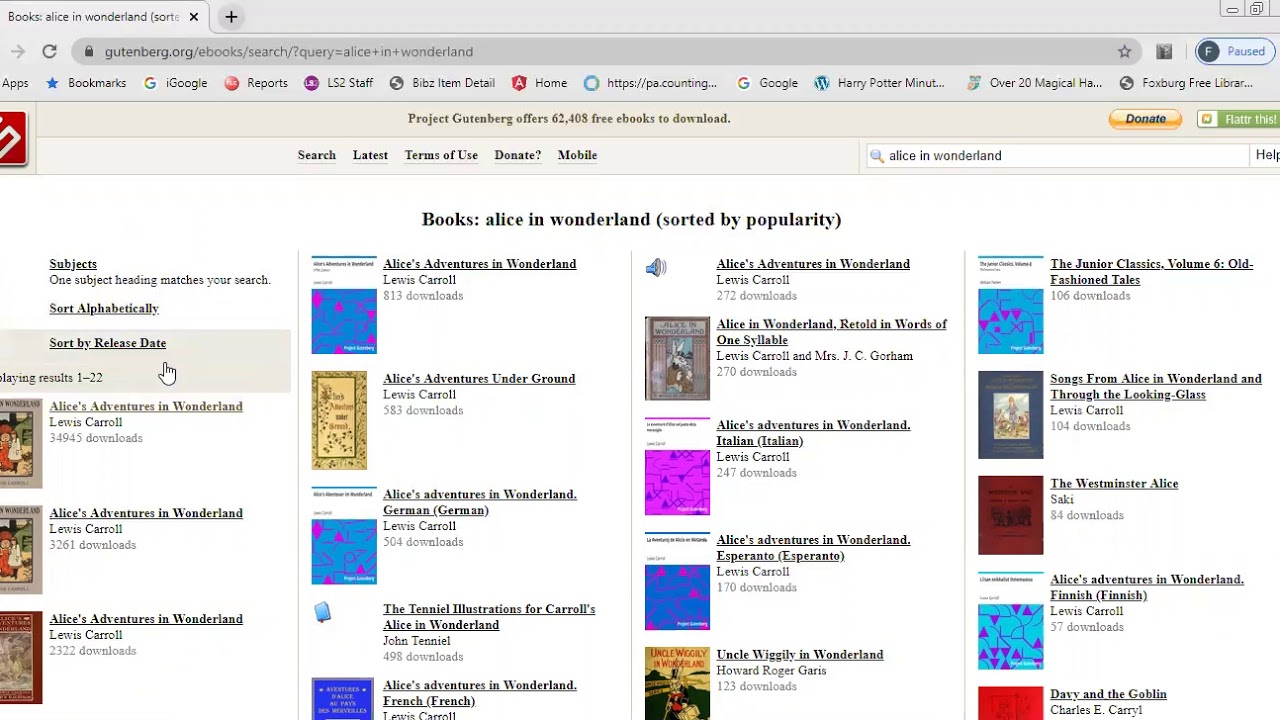This screenshot has height=720, width=1280.
Task: Open Alice's adventures in Wonderland Italian edition
Action: [x=813, y=433]
